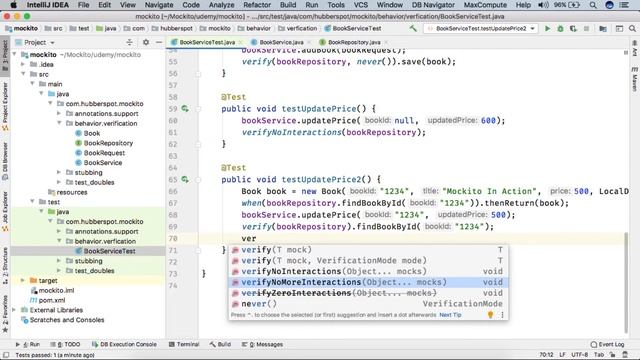Image resolution: width=640 pixels, height=360 pixels.
Task: Select mockito.iml file
Action: click(56, 290)
